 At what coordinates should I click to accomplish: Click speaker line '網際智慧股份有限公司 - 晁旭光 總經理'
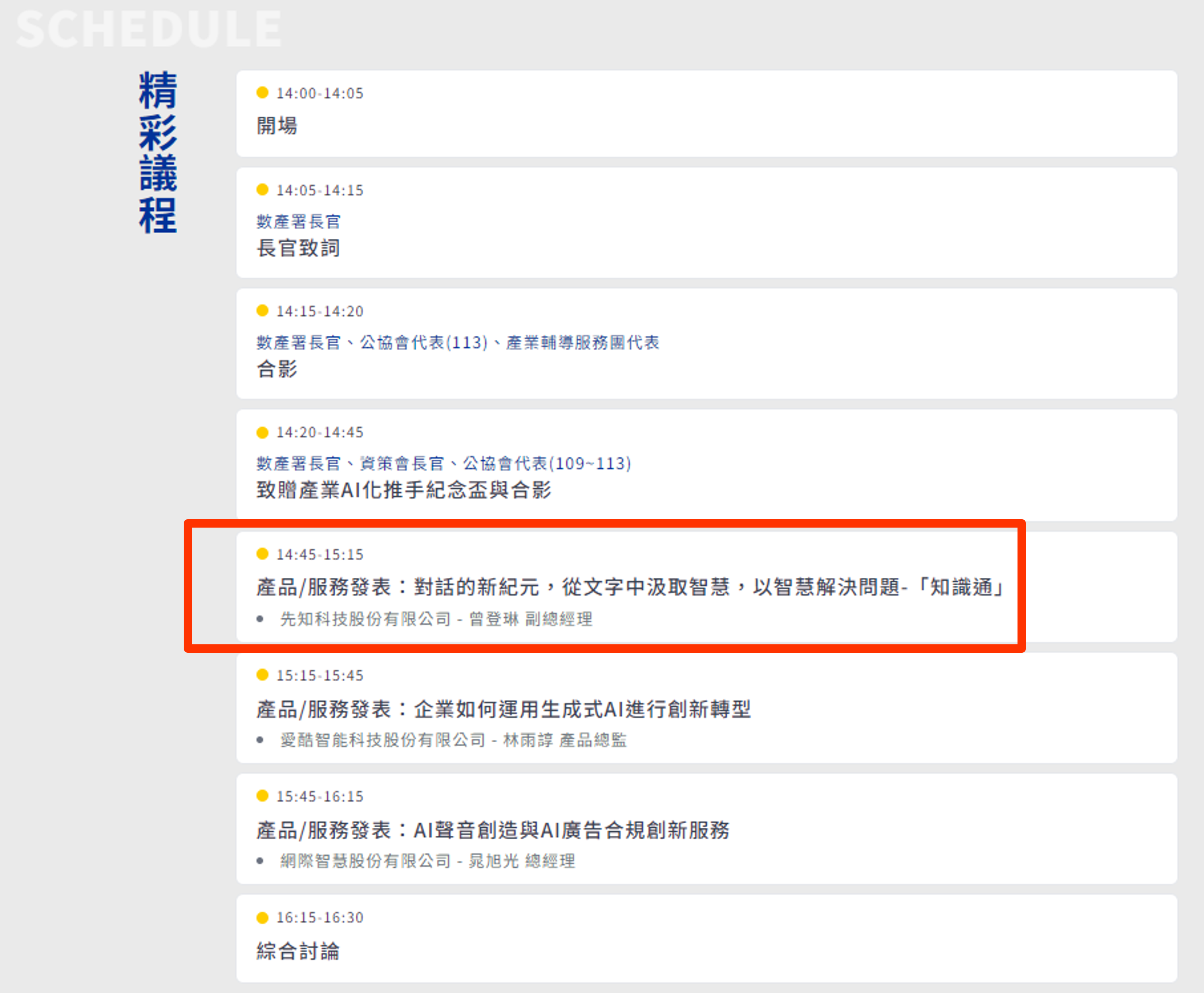click(428, 861)
